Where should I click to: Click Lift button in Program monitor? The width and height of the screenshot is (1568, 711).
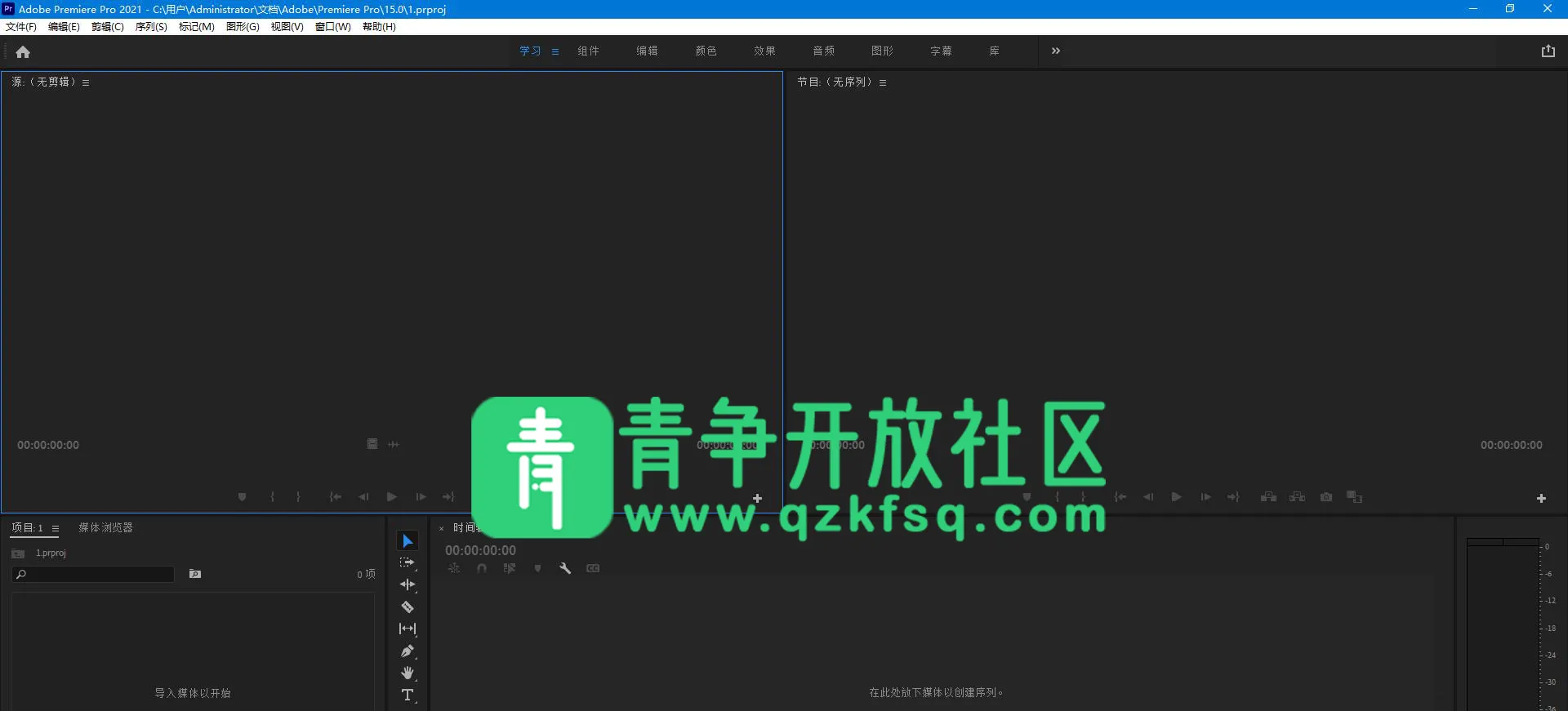pyautogui.click(x=1268, y=496)
